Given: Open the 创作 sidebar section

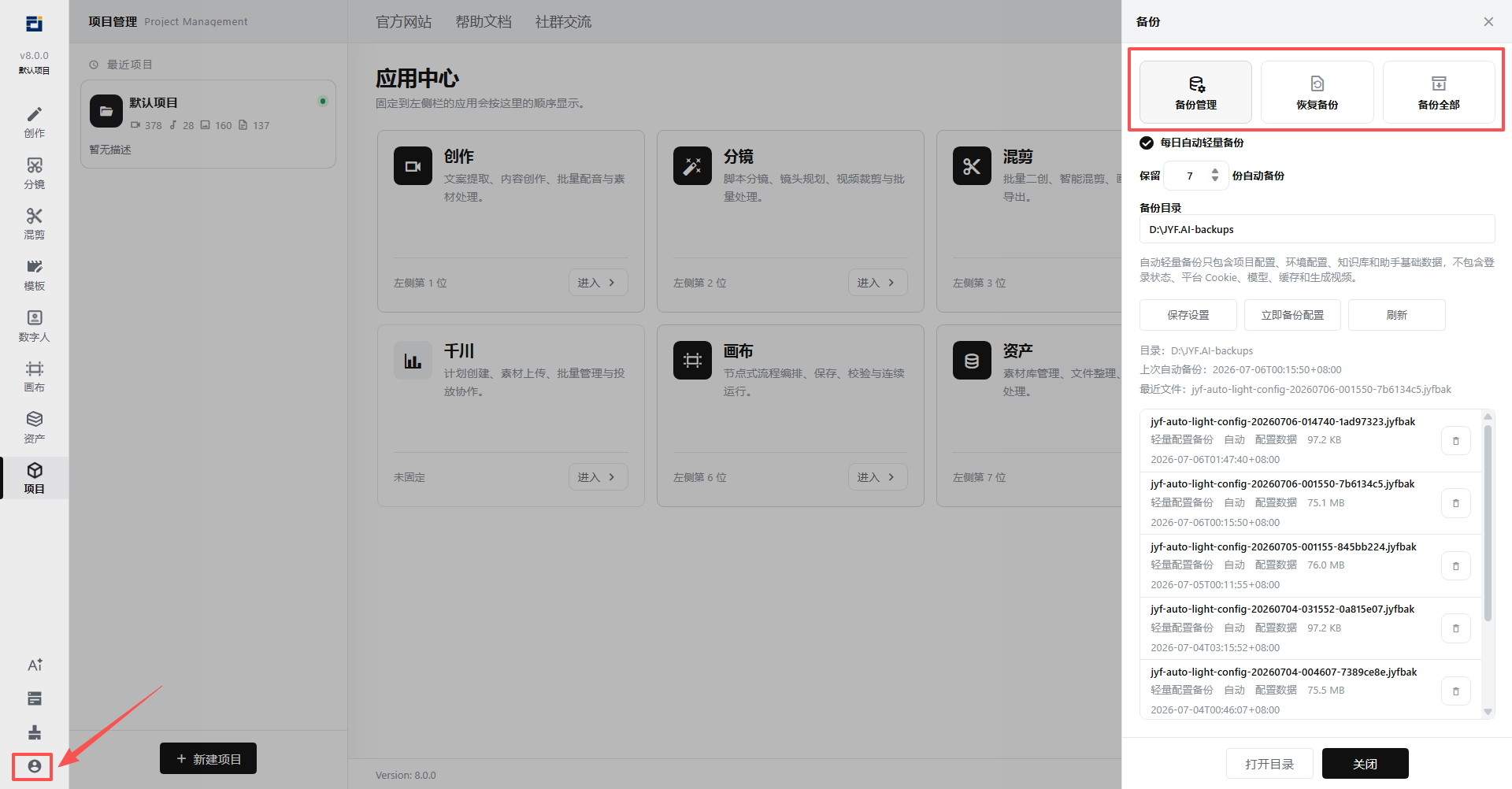Looking at the screenshot, I should [x=34, y=122].
